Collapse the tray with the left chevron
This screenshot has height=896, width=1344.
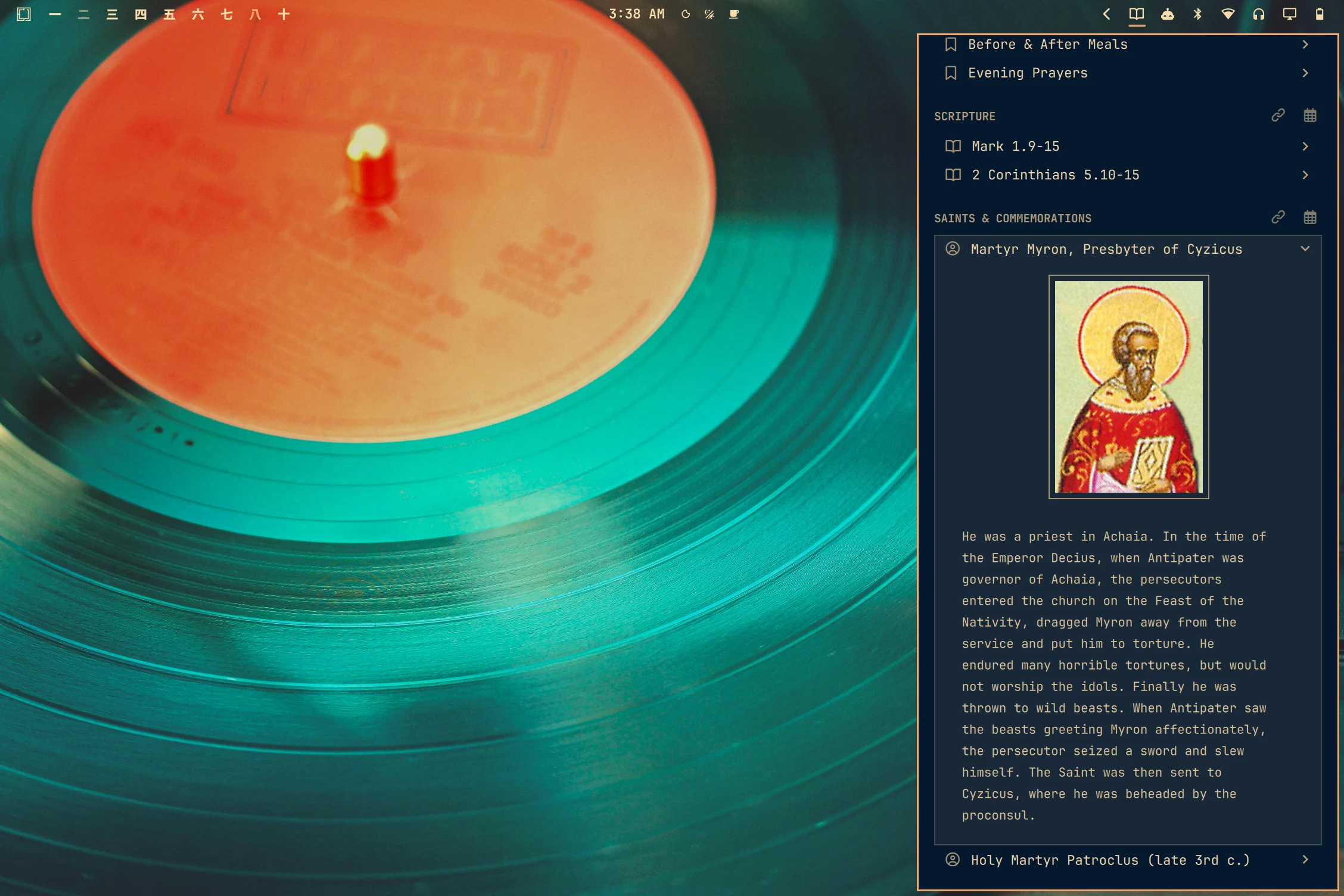(x=1106, y=14)
